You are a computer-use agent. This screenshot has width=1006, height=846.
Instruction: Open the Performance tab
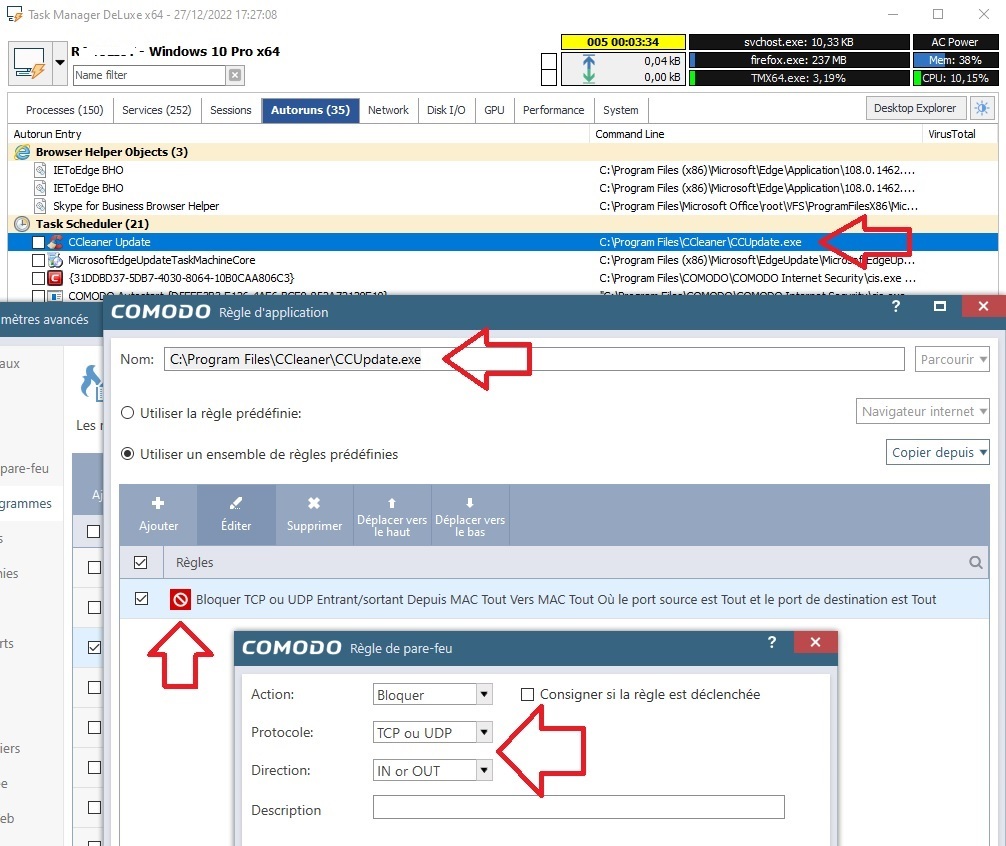(x=553, y=110)
